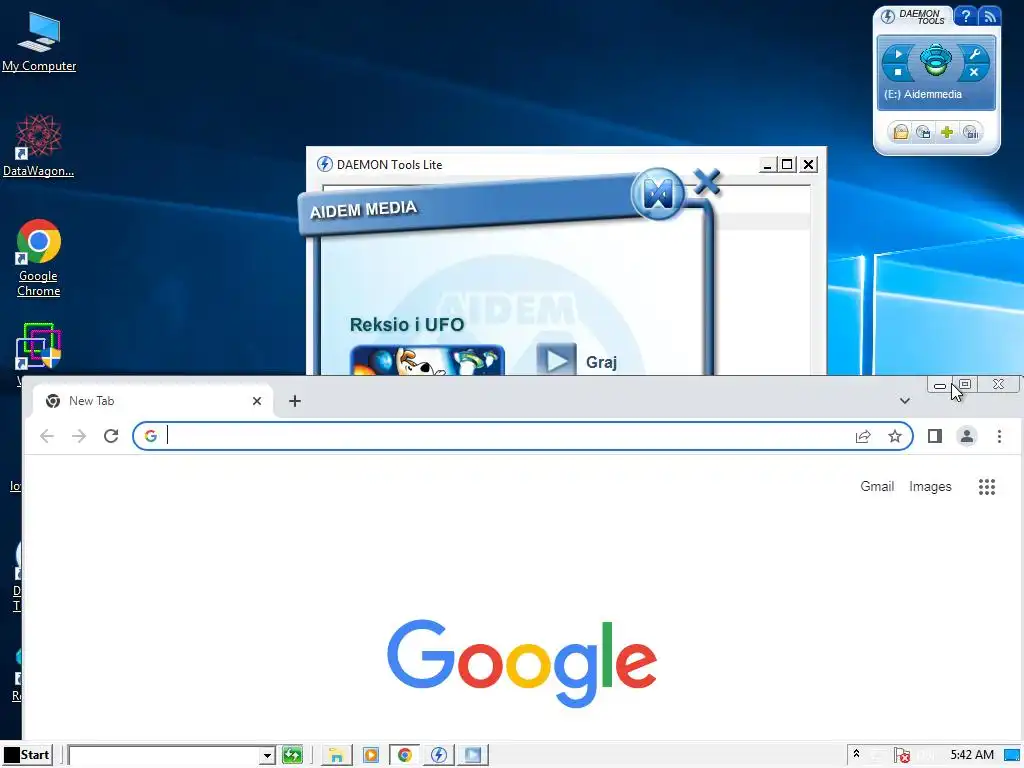This screenshot has height=768, width=1024.
Task: Open Images link on Google page
Action: [930, 487]
